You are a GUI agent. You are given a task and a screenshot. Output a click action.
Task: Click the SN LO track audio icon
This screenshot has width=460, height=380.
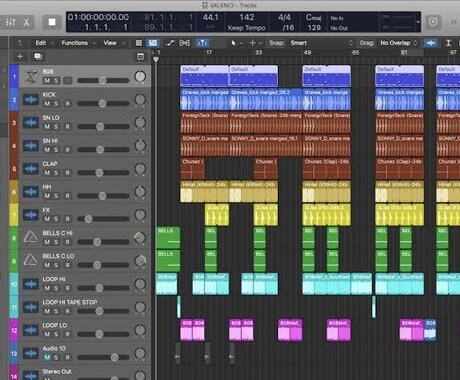31,123
